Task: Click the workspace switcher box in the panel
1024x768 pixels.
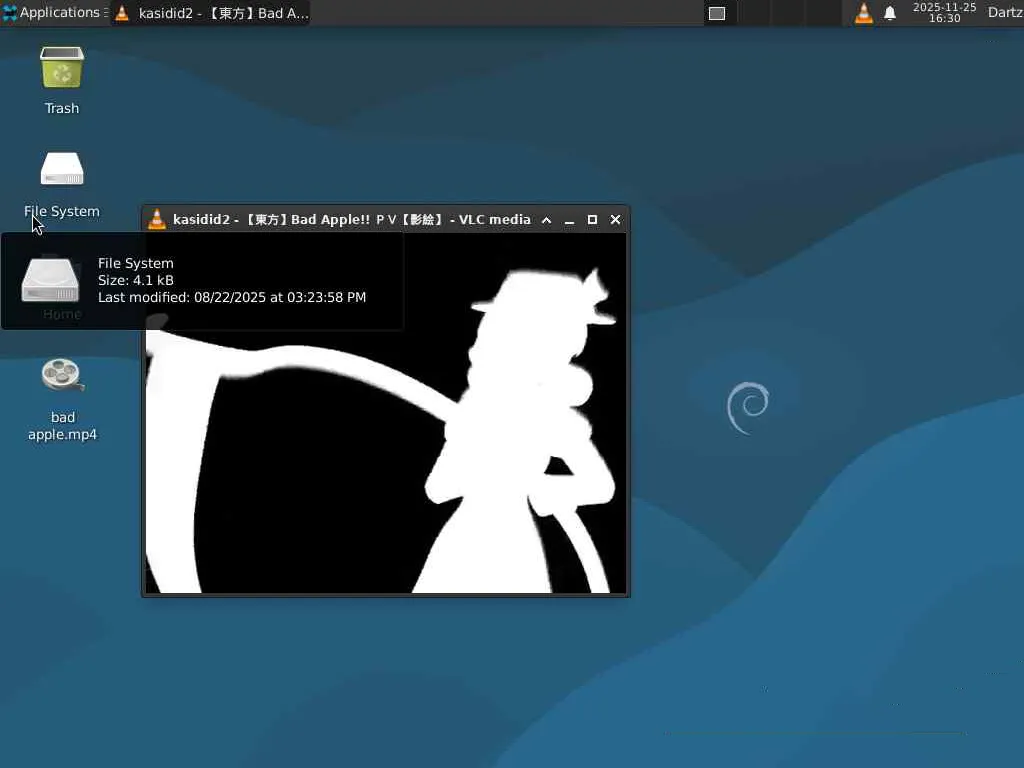Action: tap(717, 13)
